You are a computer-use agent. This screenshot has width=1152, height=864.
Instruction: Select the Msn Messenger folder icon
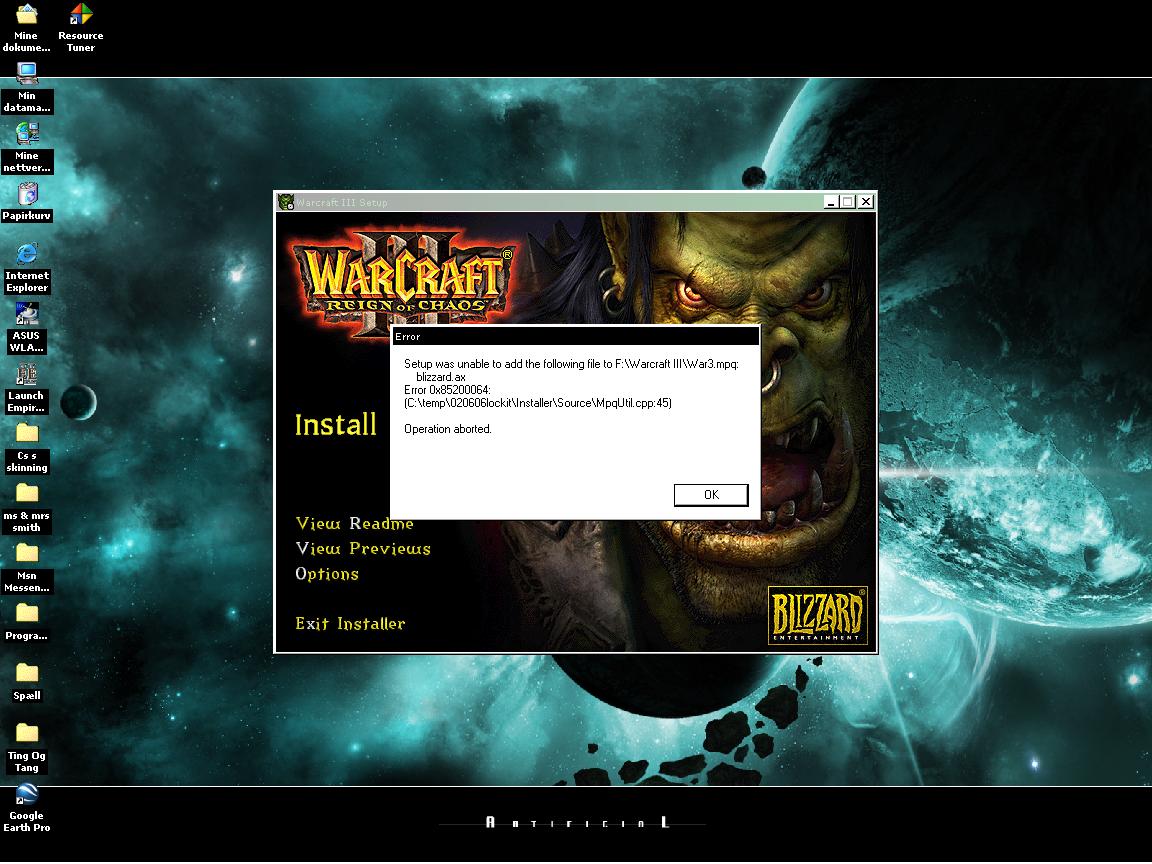coord(27,569)
